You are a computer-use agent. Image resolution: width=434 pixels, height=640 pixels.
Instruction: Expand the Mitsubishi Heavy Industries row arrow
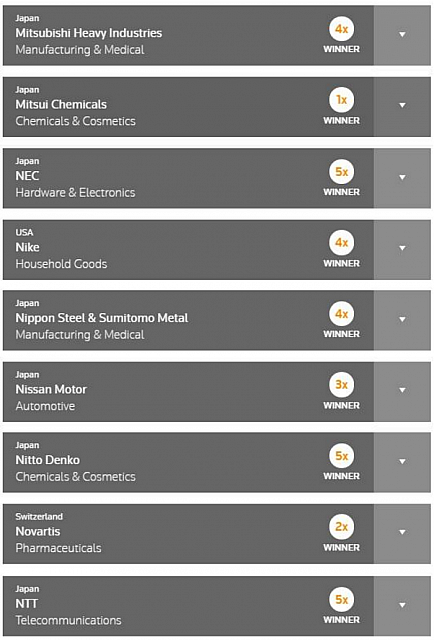[402, 35]
